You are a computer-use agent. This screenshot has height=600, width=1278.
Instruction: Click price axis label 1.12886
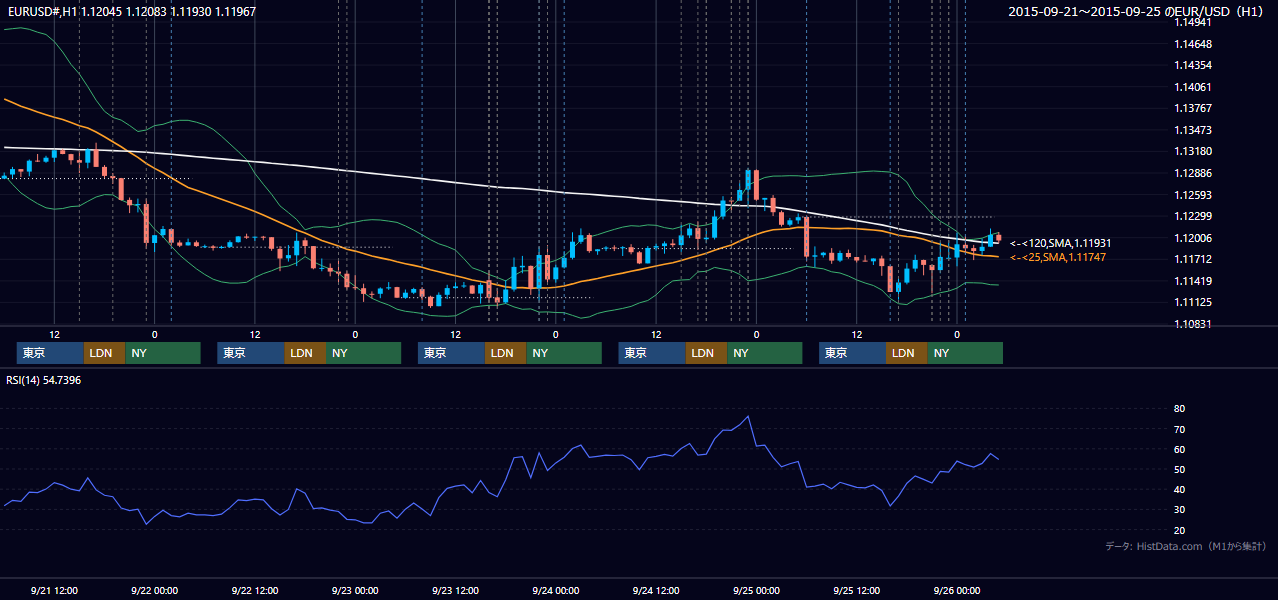point(1193,173)
